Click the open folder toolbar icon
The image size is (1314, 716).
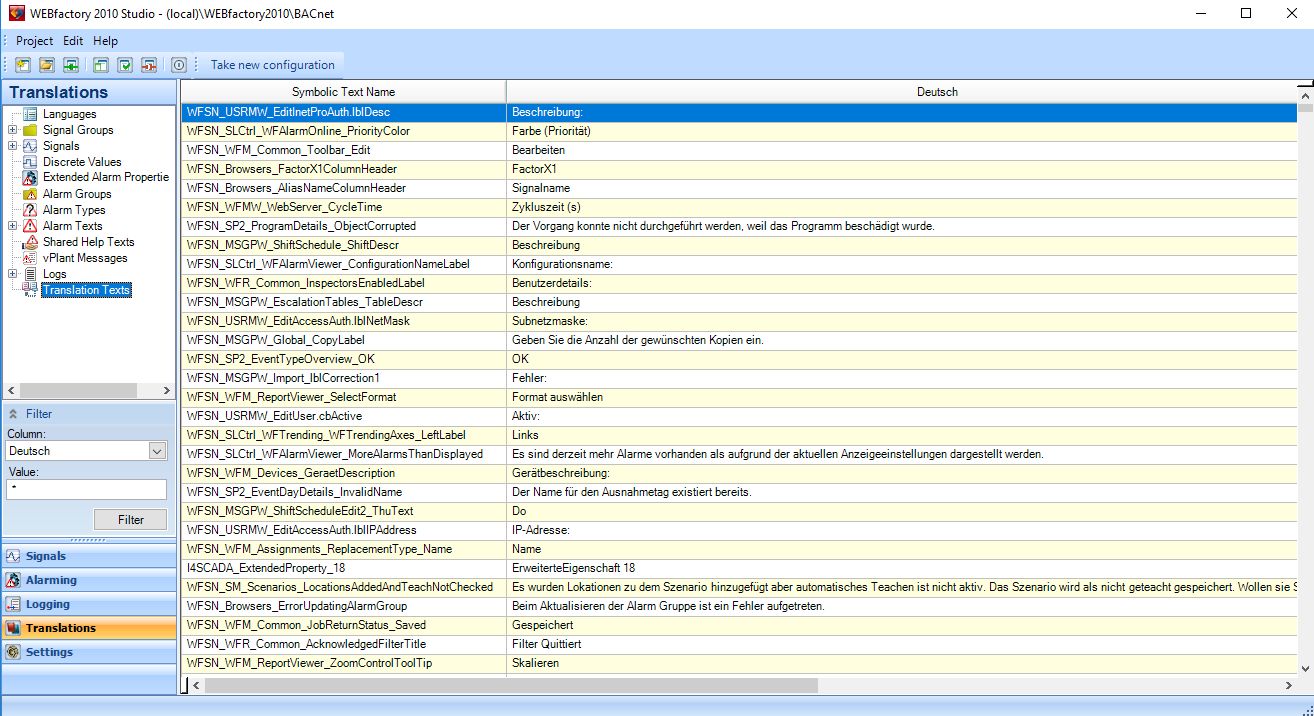pyautogui.click(x=46, y=65)
